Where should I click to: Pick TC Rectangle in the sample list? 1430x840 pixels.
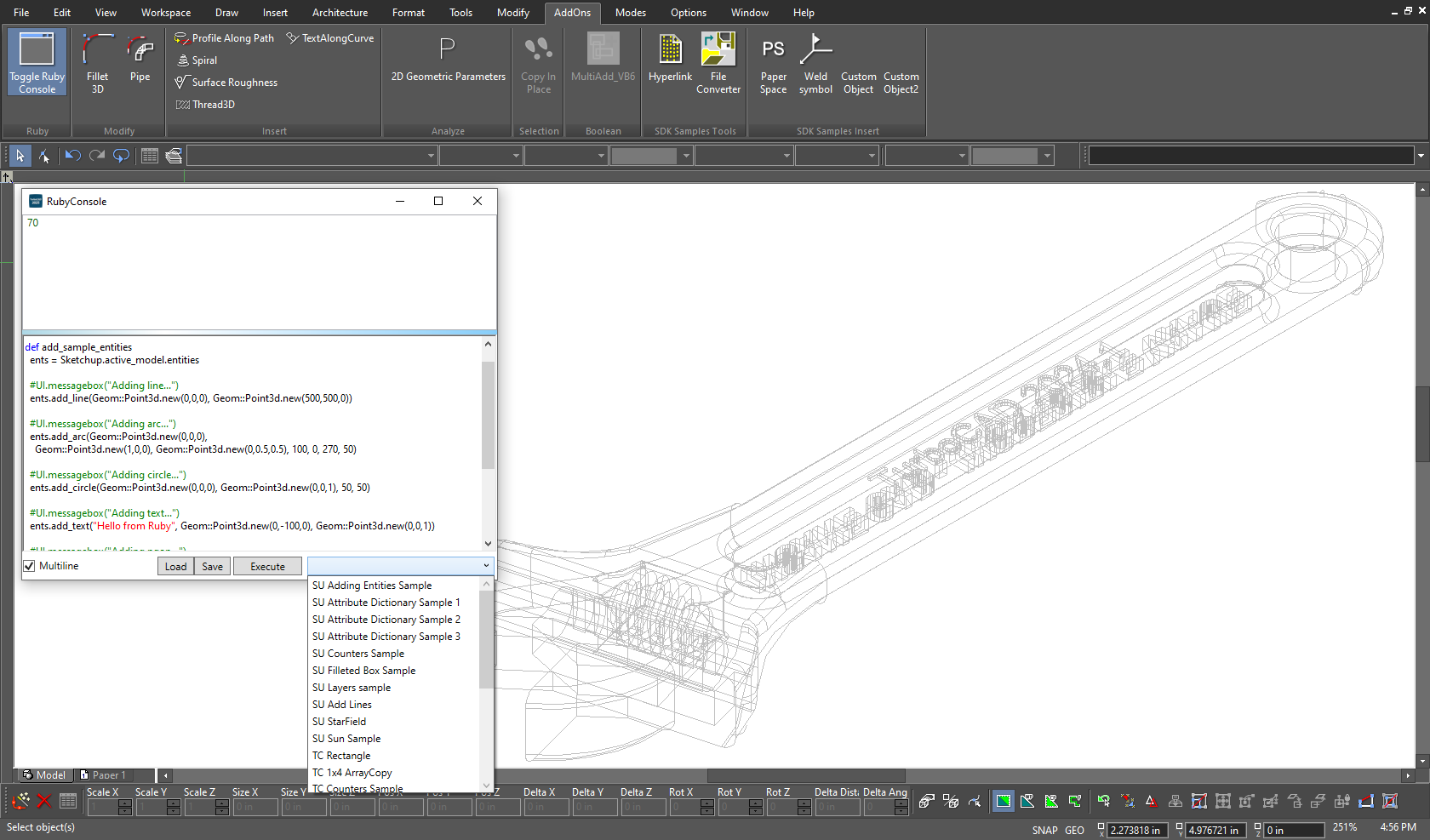340,756
